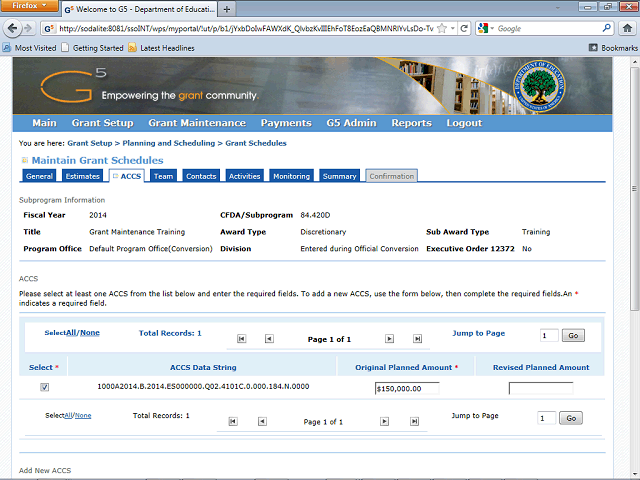
Task: Go to first page in lower pager
Action: point(233,421)
